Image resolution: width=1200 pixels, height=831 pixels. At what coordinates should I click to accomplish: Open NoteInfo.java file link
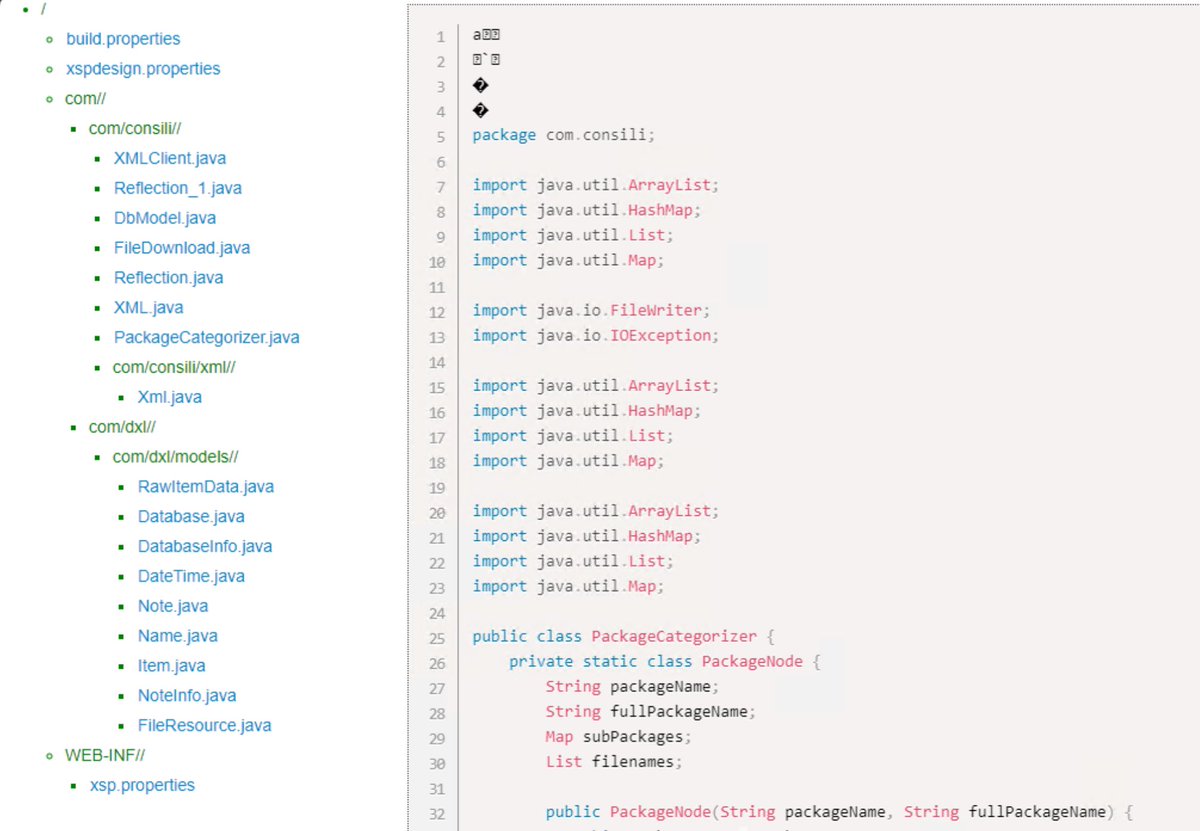point(187,695)
